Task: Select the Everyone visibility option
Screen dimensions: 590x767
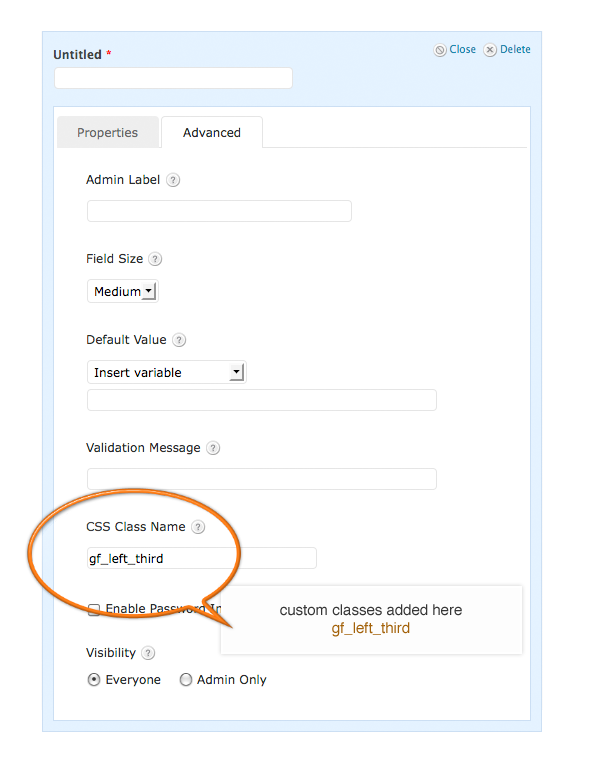Action: [93, 680]
